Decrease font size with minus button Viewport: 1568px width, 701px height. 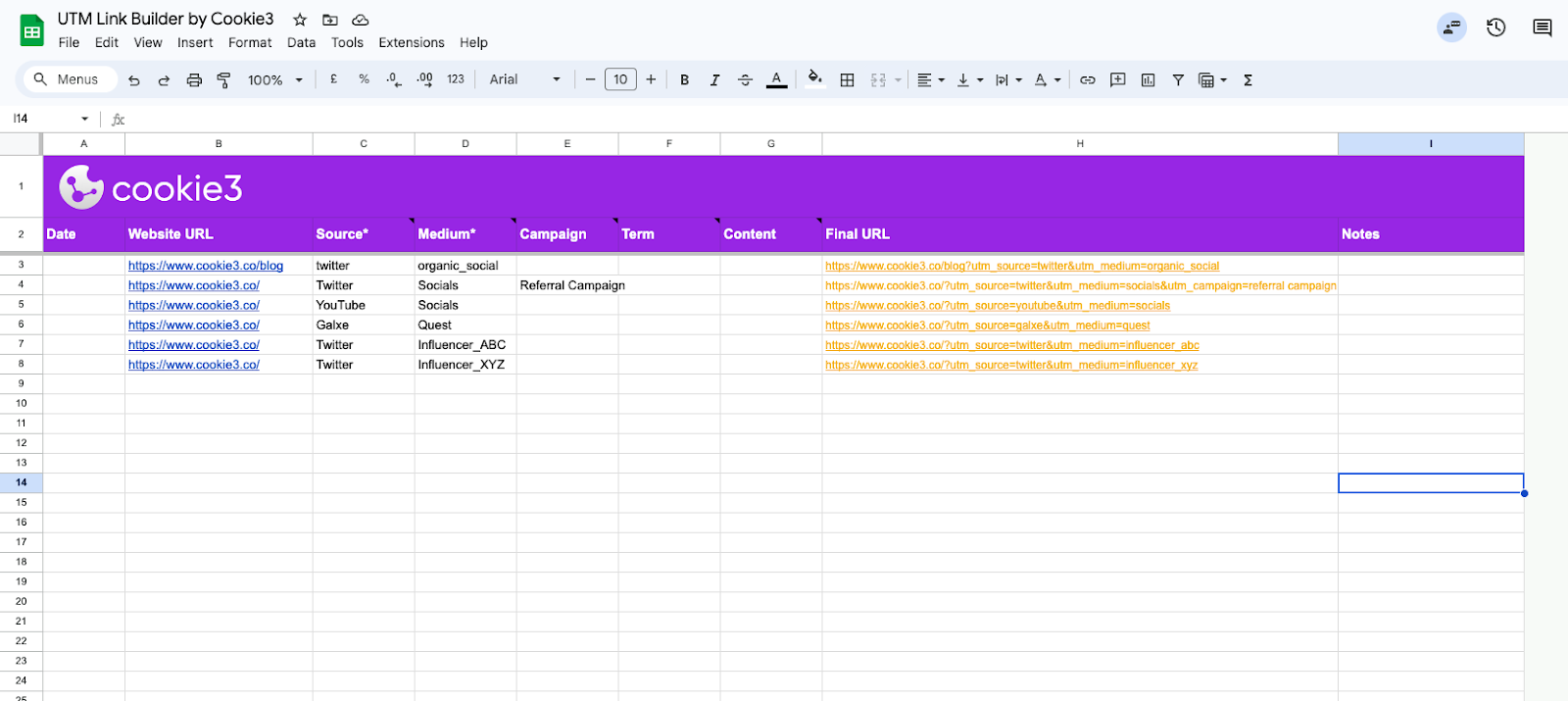pyautogui.click(x=590, y=79)
